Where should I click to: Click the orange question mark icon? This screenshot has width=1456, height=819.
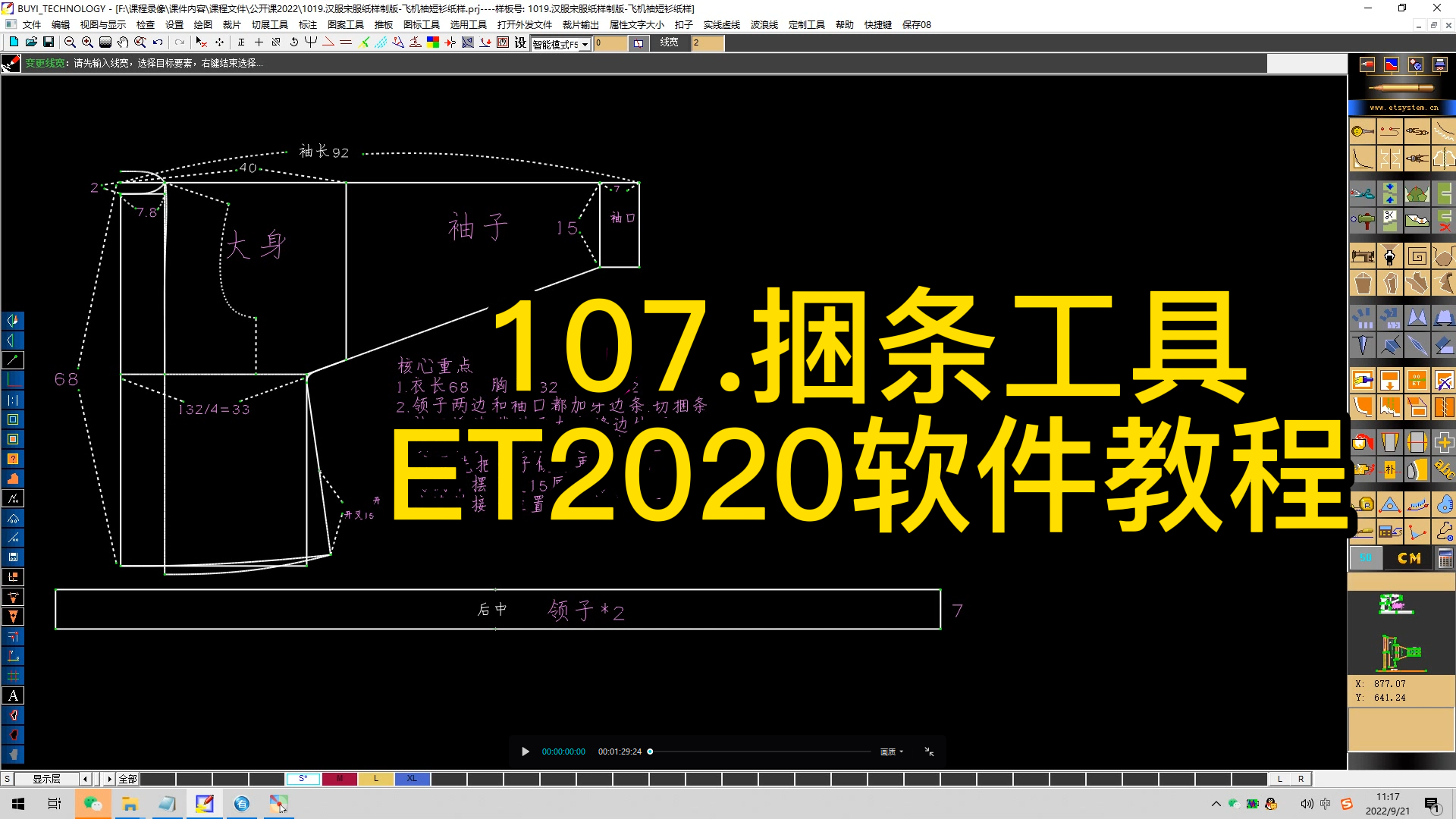(x=13, y=459)
